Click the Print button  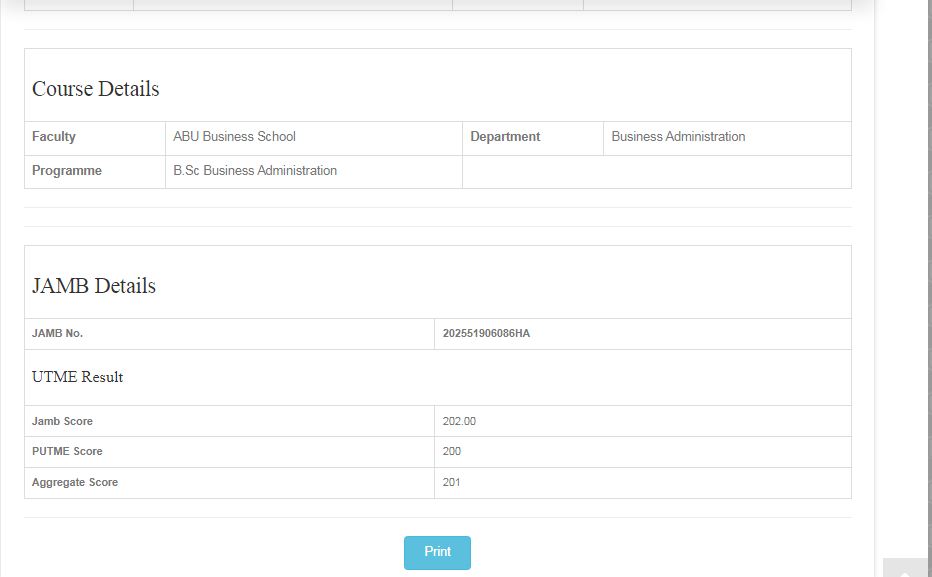pos(437,552)
